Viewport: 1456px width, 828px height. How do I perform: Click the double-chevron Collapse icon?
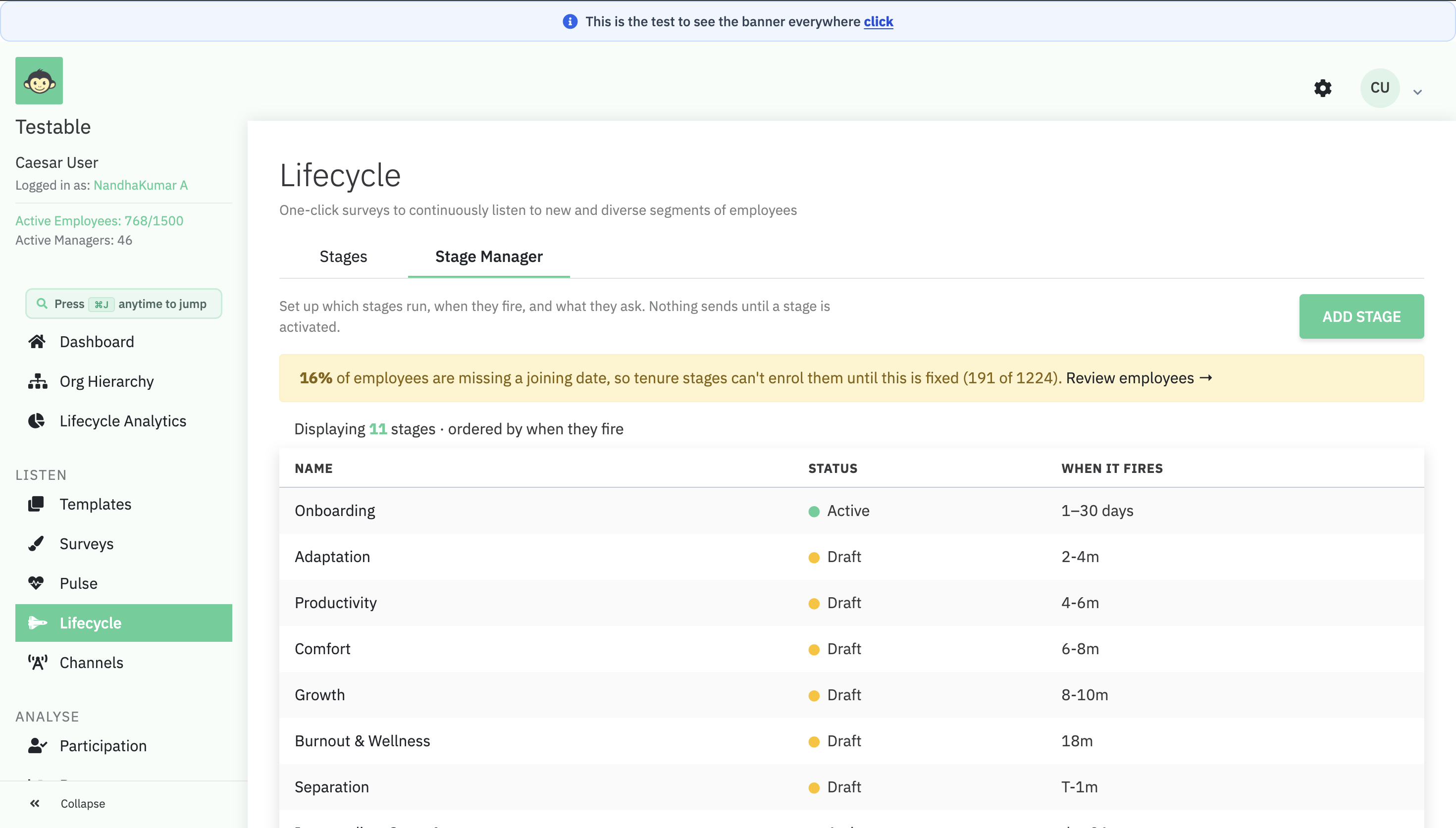pos(35,804)
